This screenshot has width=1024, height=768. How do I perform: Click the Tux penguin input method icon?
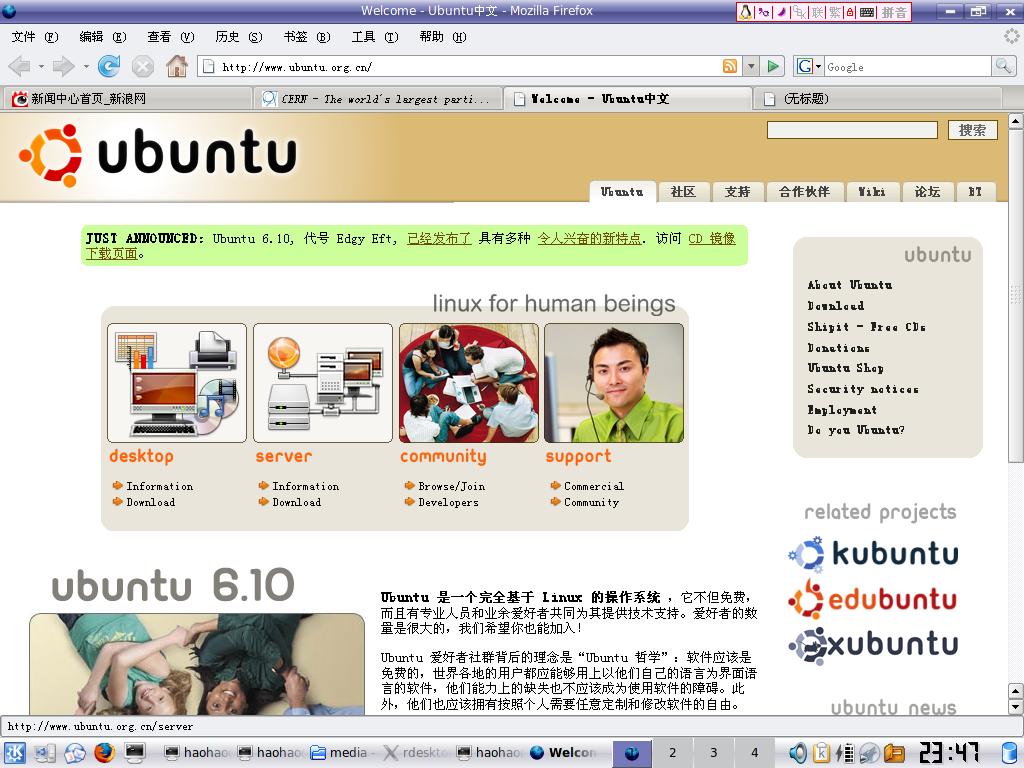746,12
